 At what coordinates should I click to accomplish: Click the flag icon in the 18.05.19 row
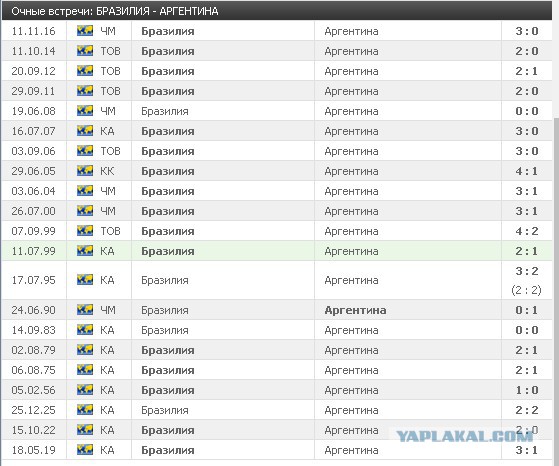tap(85, 450)
